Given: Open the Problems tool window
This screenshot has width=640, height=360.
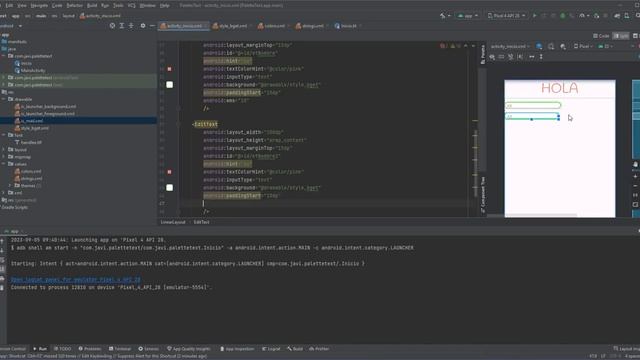Looking at the screenshot, I should (90, 349).
